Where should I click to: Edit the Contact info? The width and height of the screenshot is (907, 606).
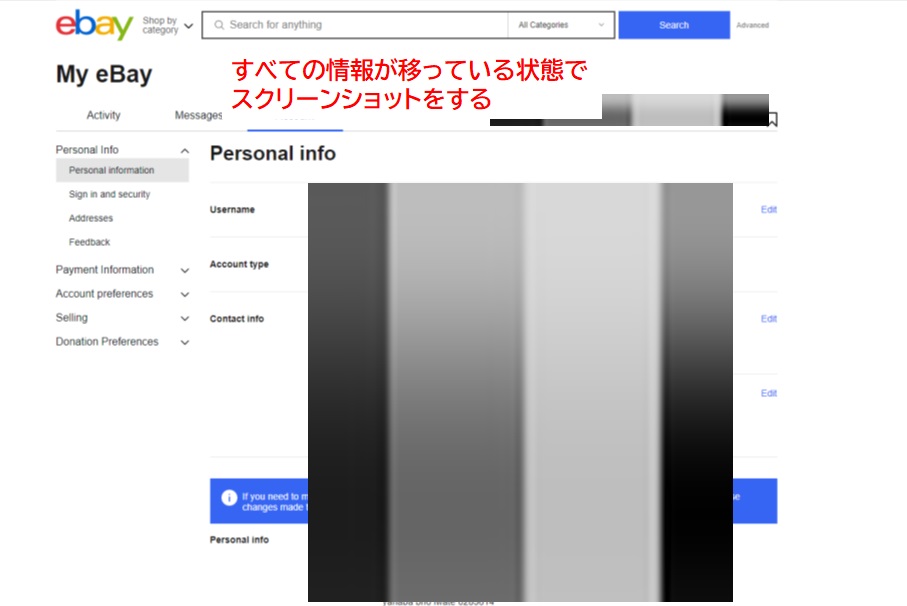769,319
